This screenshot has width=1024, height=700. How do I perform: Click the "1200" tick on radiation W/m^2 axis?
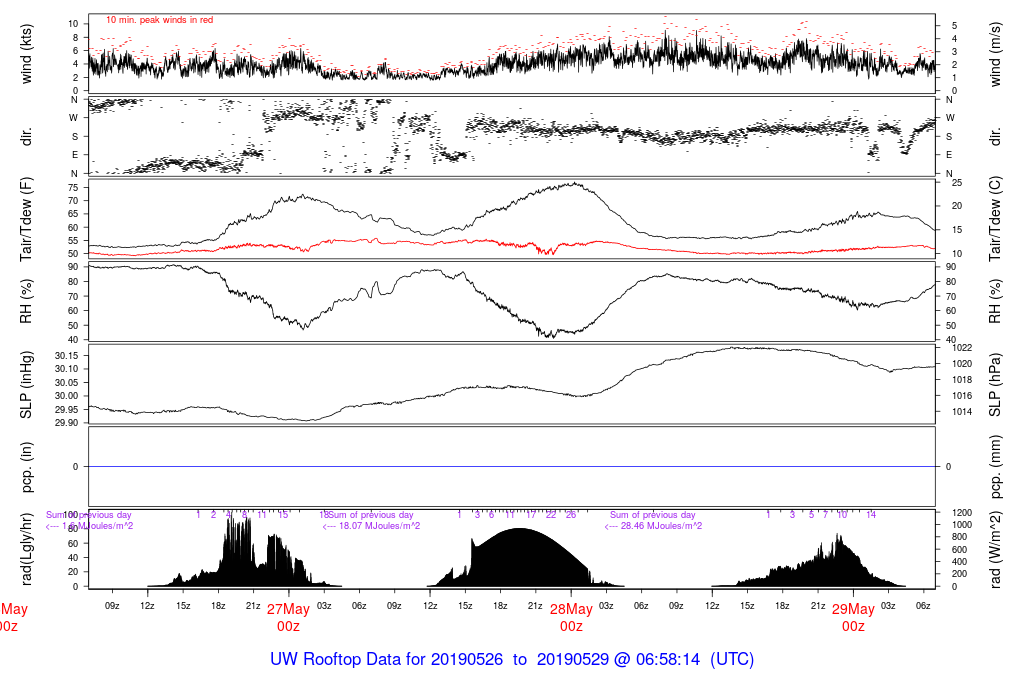coord(963,513)
